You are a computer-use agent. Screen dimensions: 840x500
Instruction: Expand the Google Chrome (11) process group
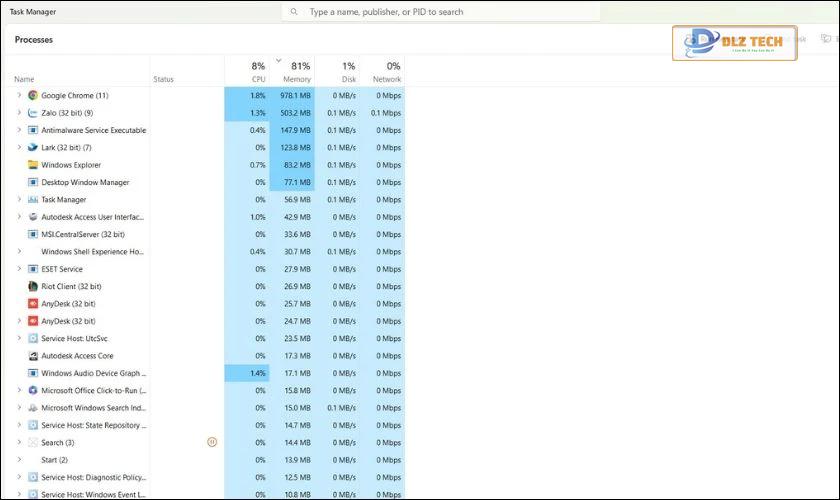19,95
